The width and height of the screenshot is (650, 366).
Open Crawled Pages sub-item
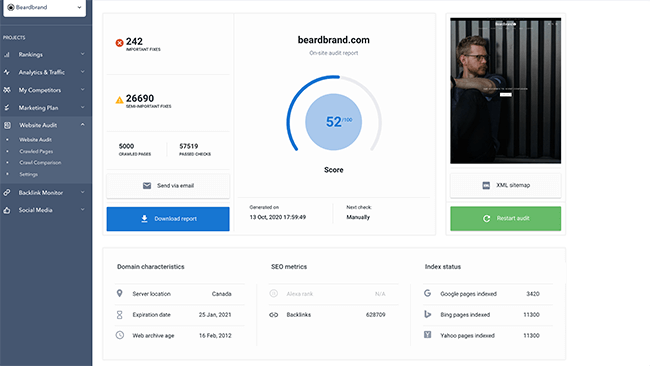click(x=36, y=151)
